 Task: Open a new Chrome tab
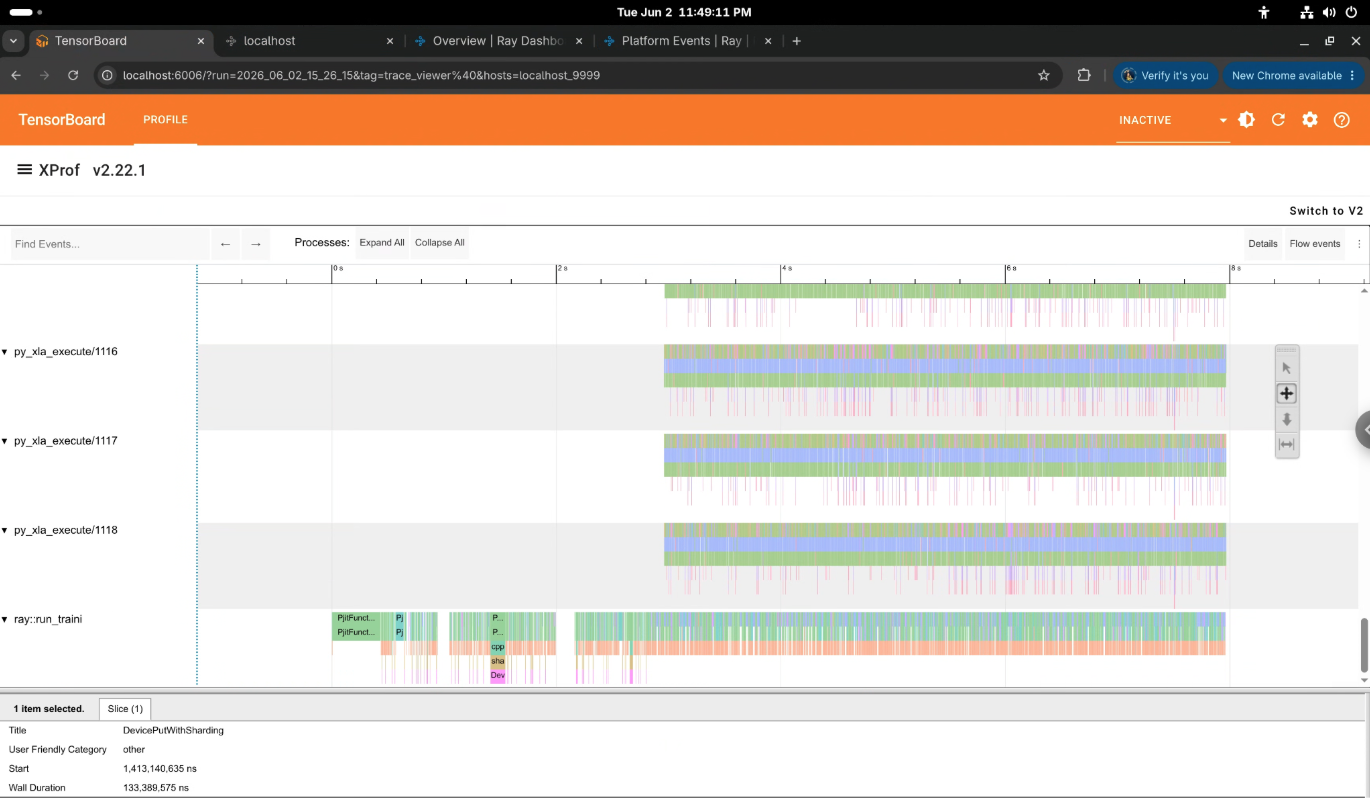coord(797,41)
